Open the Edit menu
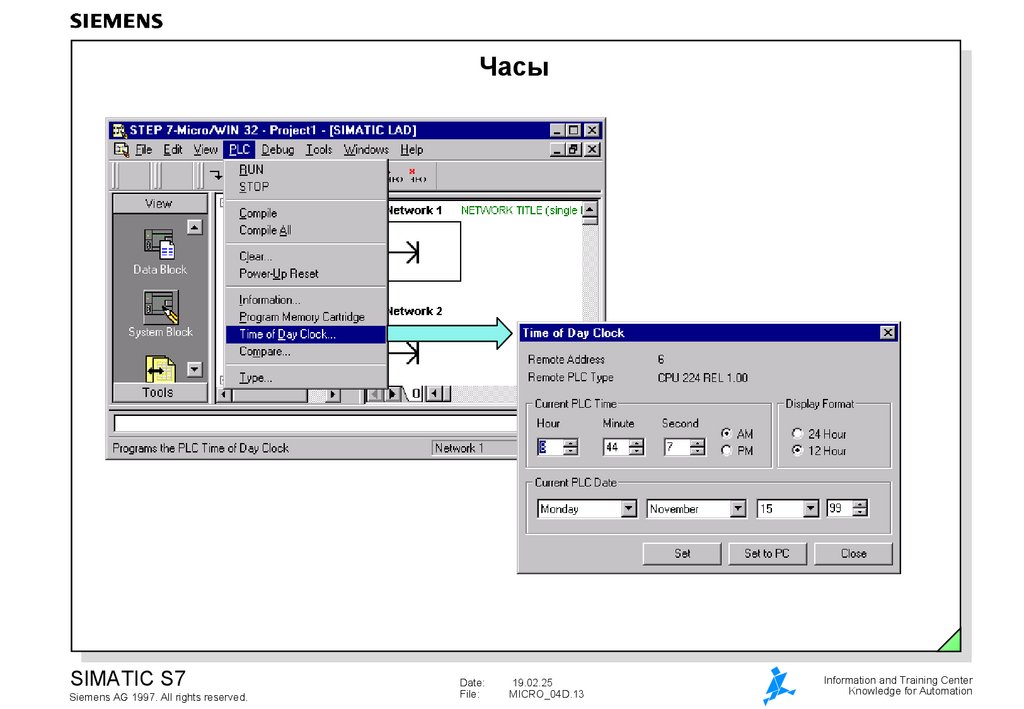 click(x=172, y=150)
